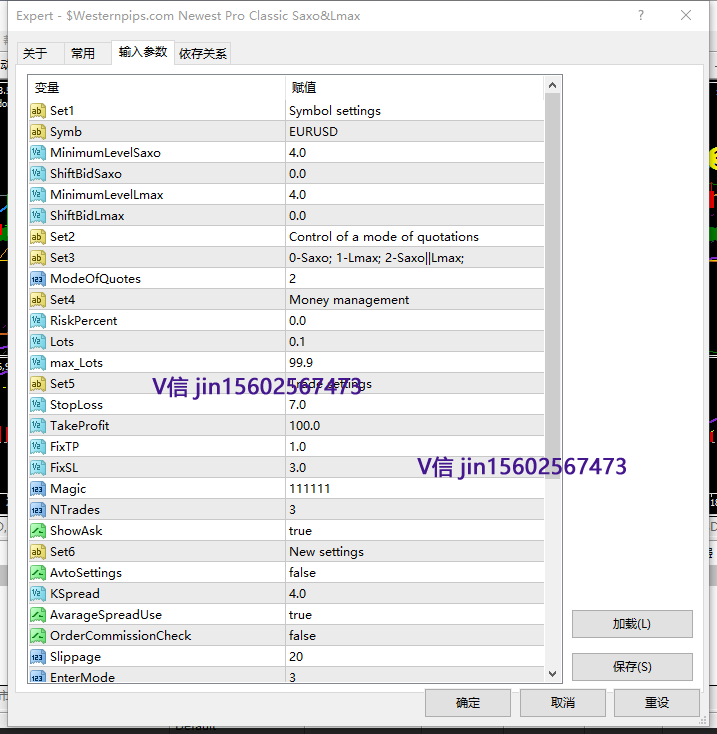The width and height of the screenshot is (717, 734).
Task: Click the TakeProfit value 100.0
Action: [304, 426]
